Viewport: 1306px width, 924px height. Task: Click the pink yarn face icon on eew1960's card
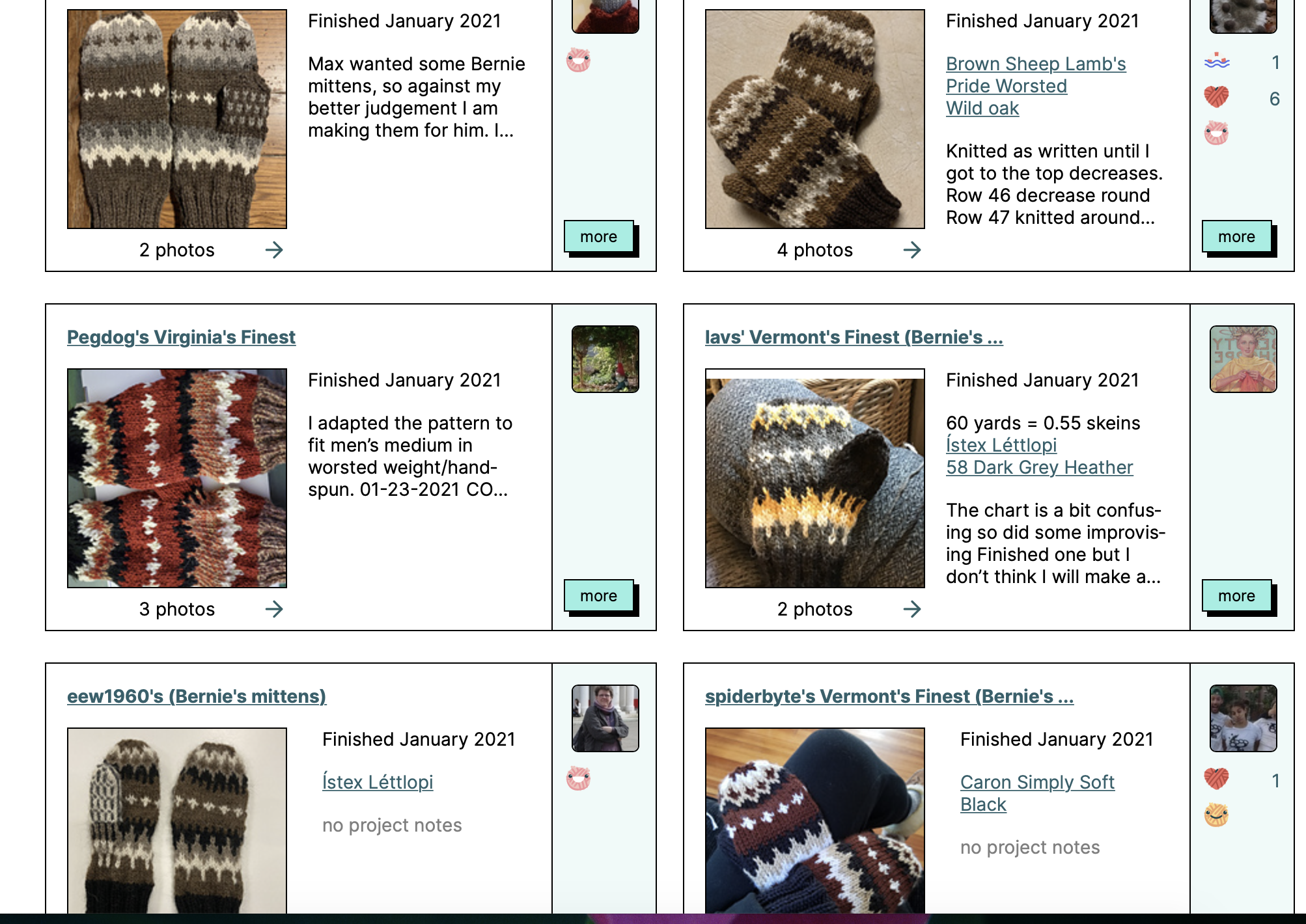point(578,778)
